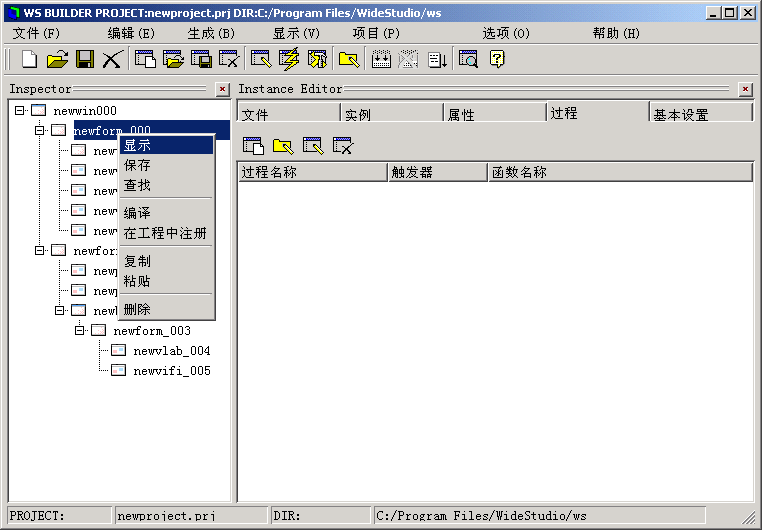Open the 文件(F) menu
Viewport: 762px width, 530px height.
click(x=36, y=33)
